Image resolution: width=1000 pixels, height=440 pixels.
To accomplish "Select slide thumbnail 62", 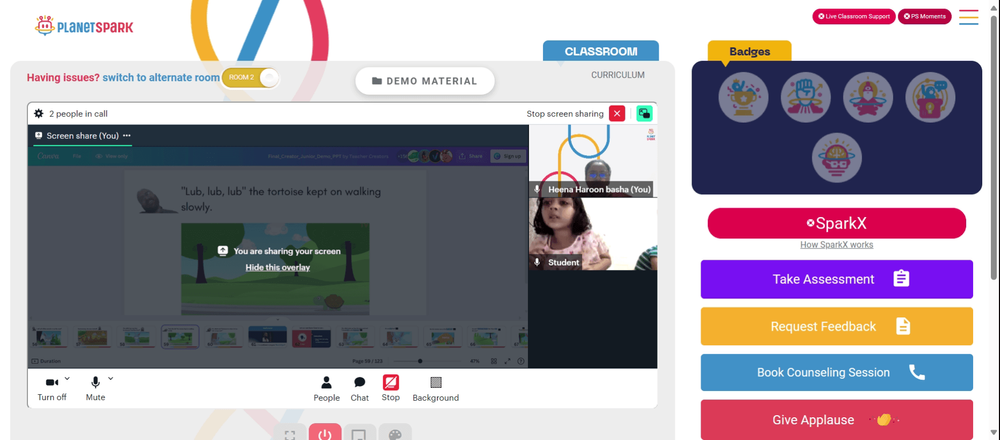I will [x=311, y=337].
